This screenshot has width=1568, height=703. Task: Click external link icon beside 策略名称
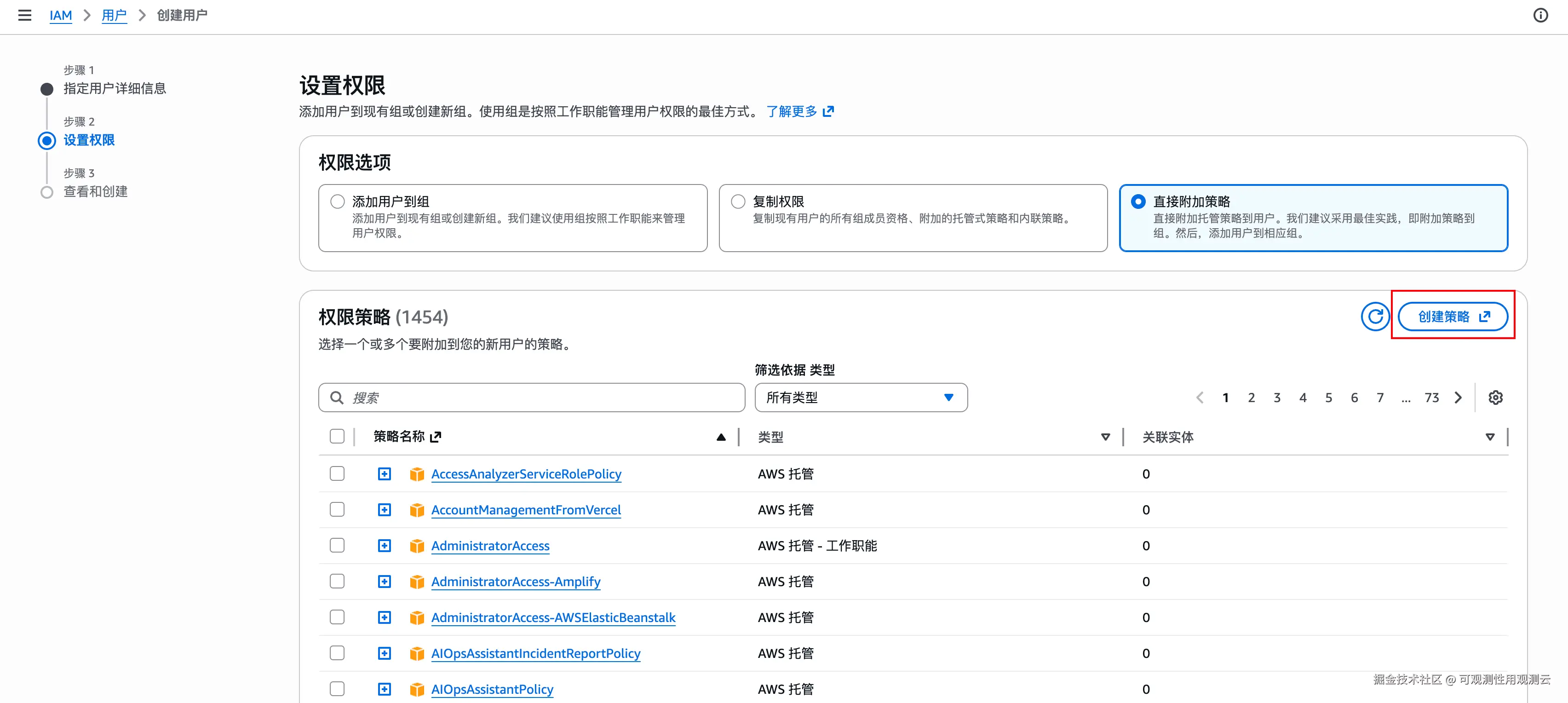(x=435, y=437)
